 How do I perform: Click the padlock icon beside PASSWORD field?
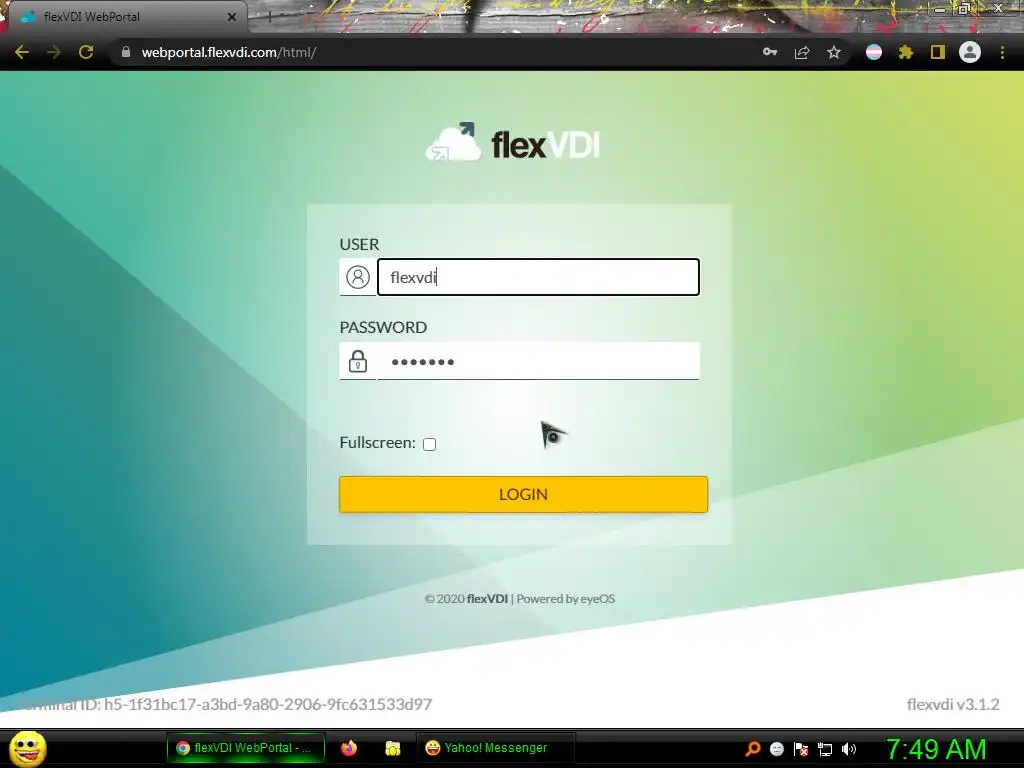358,360
